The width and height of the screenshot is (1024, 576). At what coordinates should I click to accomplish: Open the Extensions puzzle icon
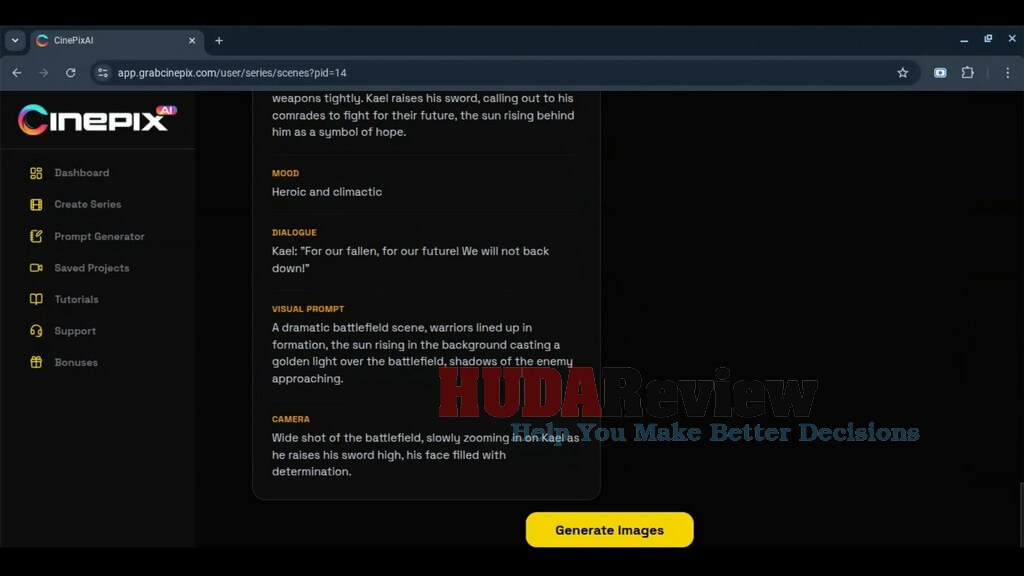tap(968, 72)
